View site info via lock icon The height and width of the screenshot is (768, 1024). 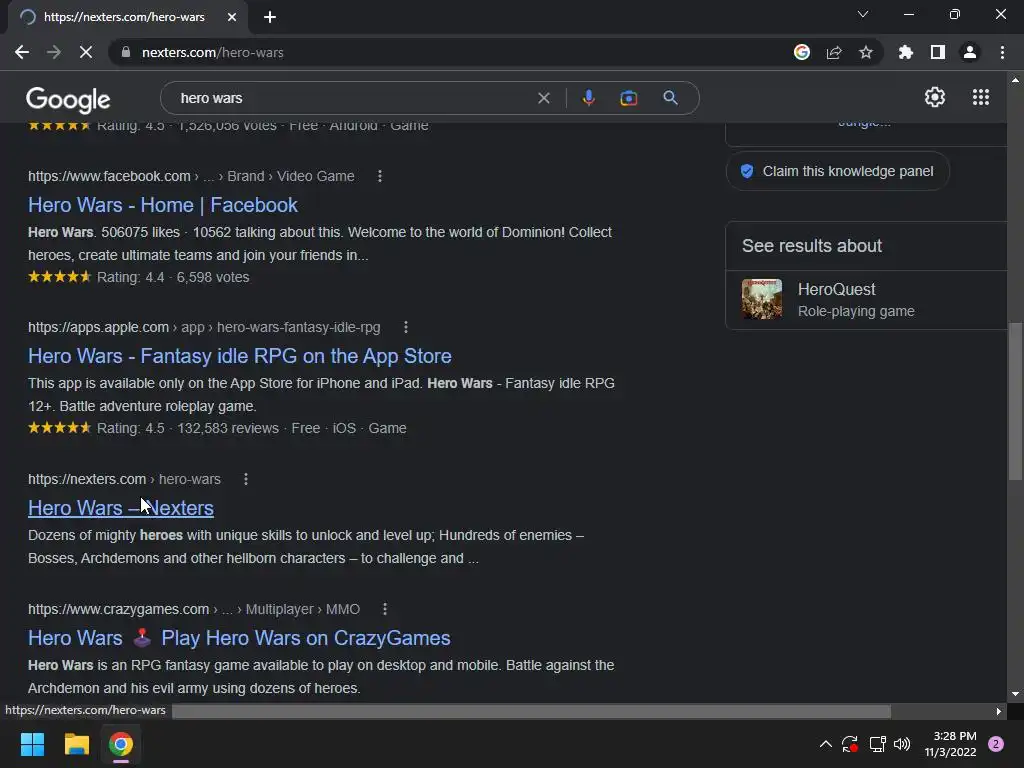[x=125, y=52]
